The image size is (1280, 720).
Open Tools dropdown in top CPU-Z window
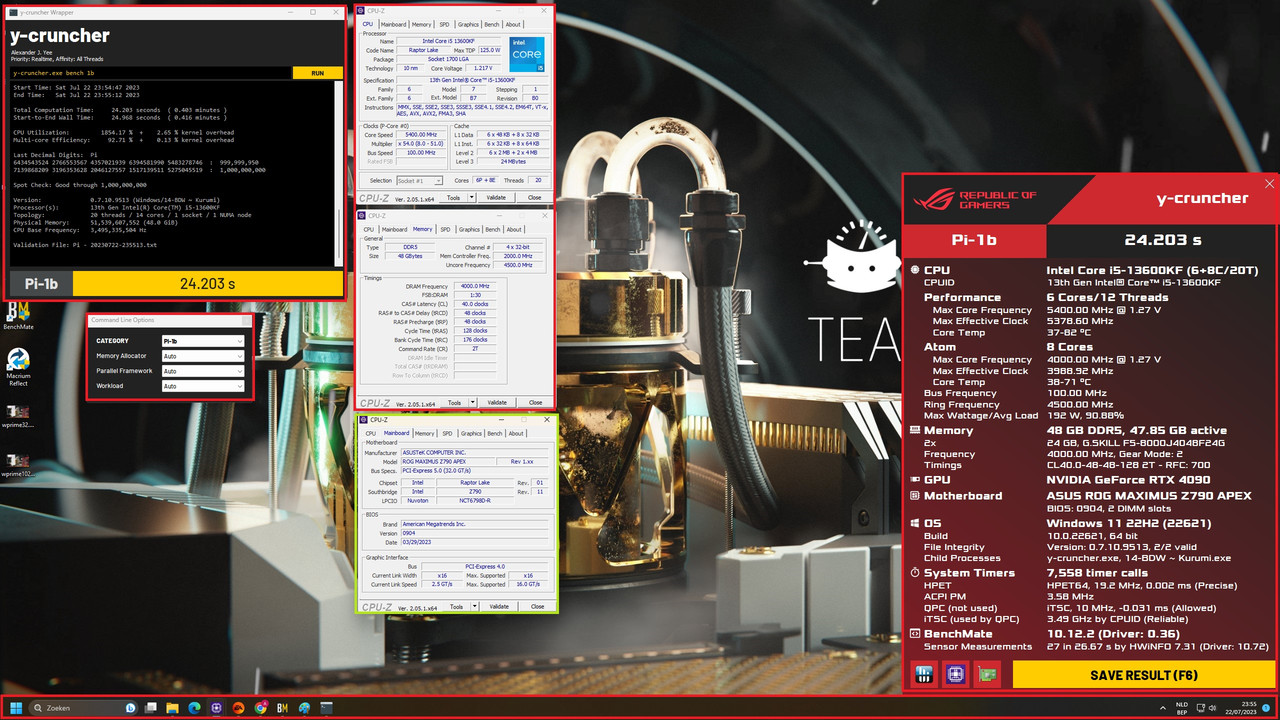458,197
